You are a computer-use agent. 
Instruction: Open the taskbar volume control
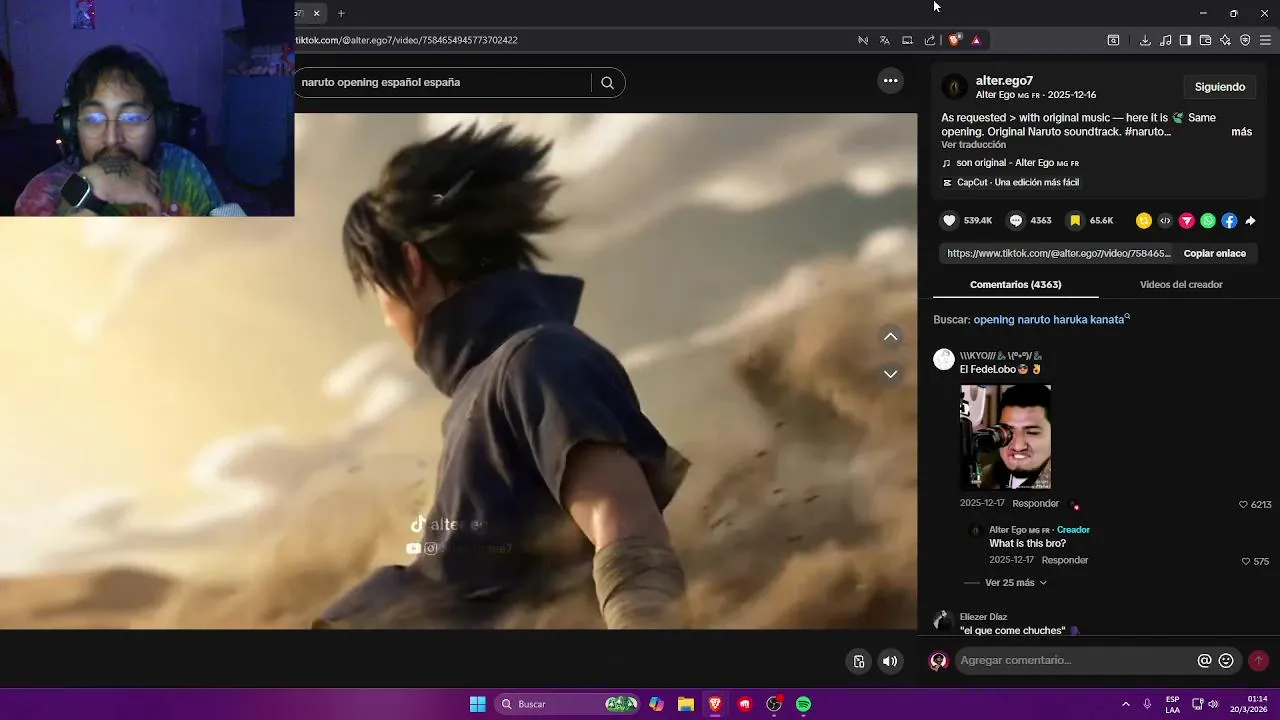(x=1213, y=704)
